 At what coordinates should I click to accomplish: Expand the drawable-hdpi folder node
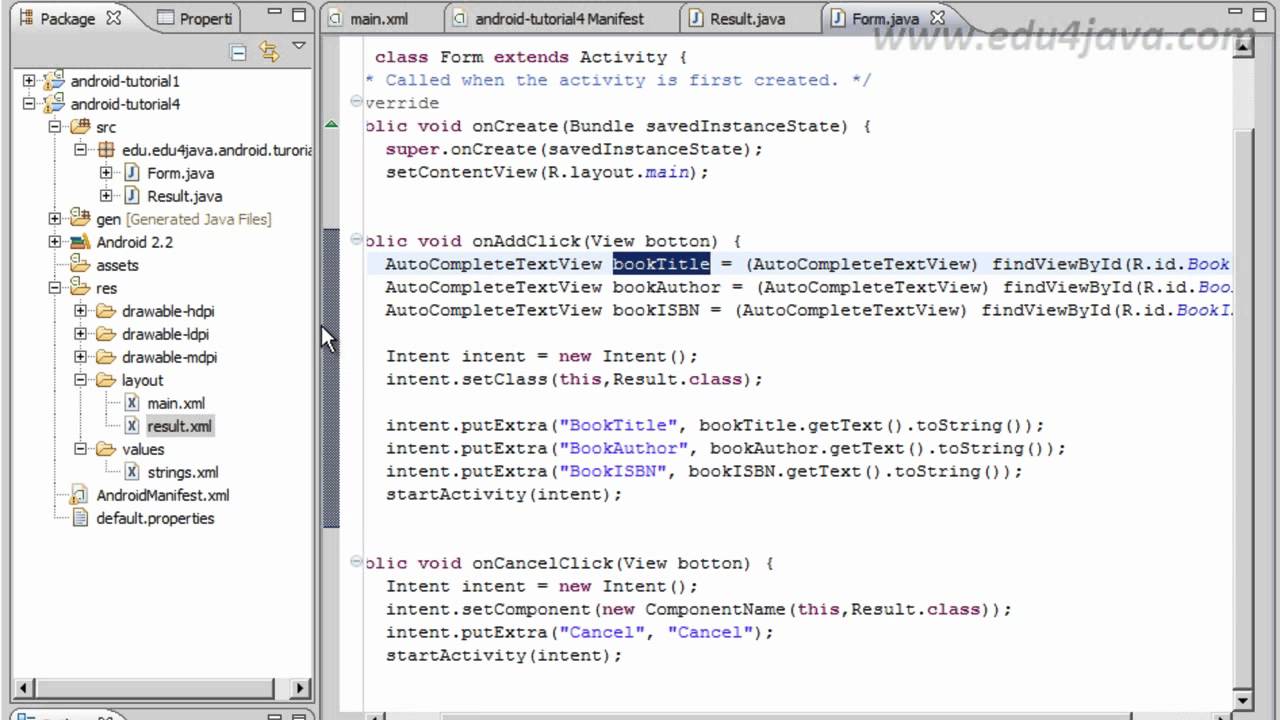(80, 311)
